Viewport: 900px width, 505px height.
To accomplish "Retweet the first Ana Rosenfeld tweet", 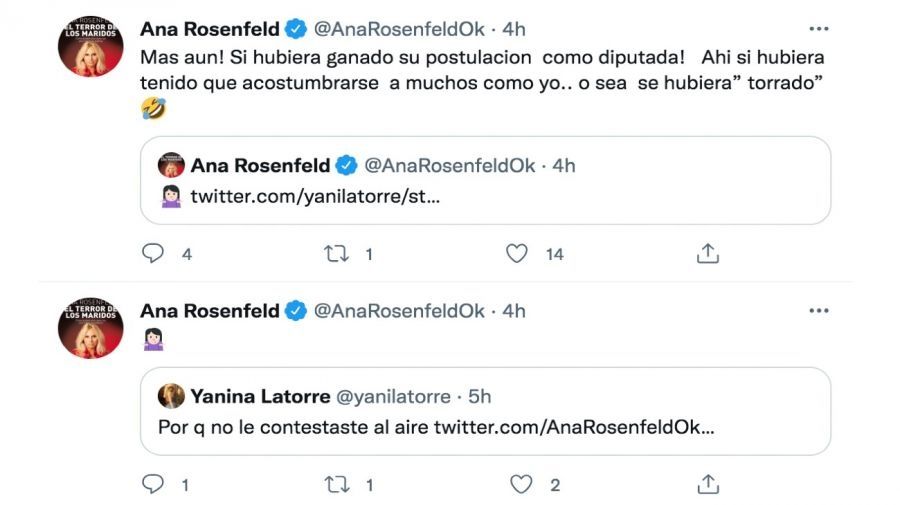I will point(337,254).
